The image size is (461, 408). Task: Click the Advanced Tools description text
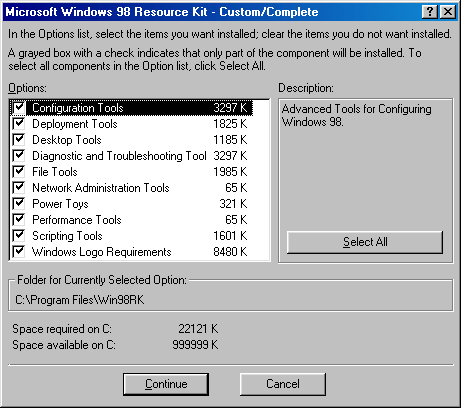[357, 115]
